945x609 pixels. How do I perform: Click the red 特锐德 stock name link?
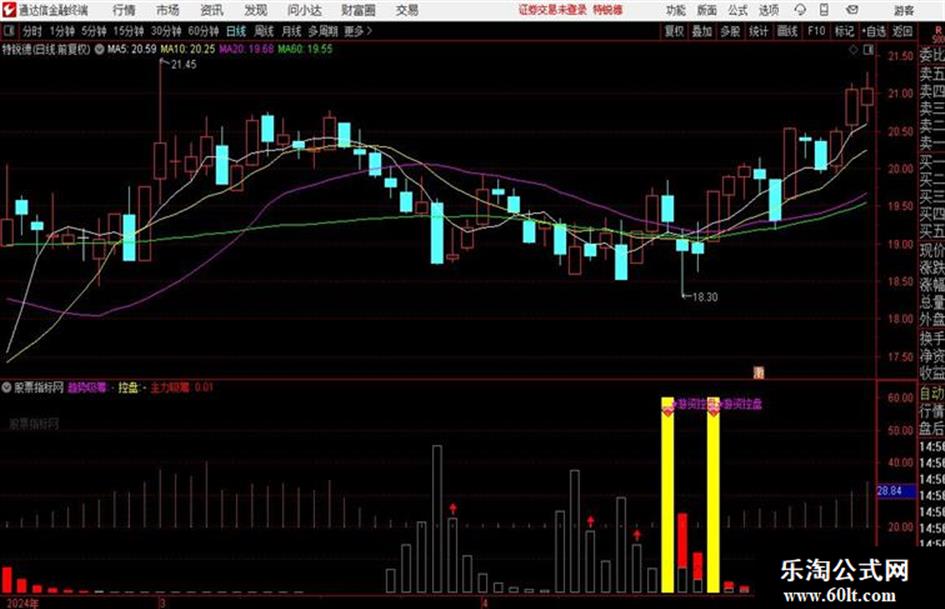click(x=608, y=10)
